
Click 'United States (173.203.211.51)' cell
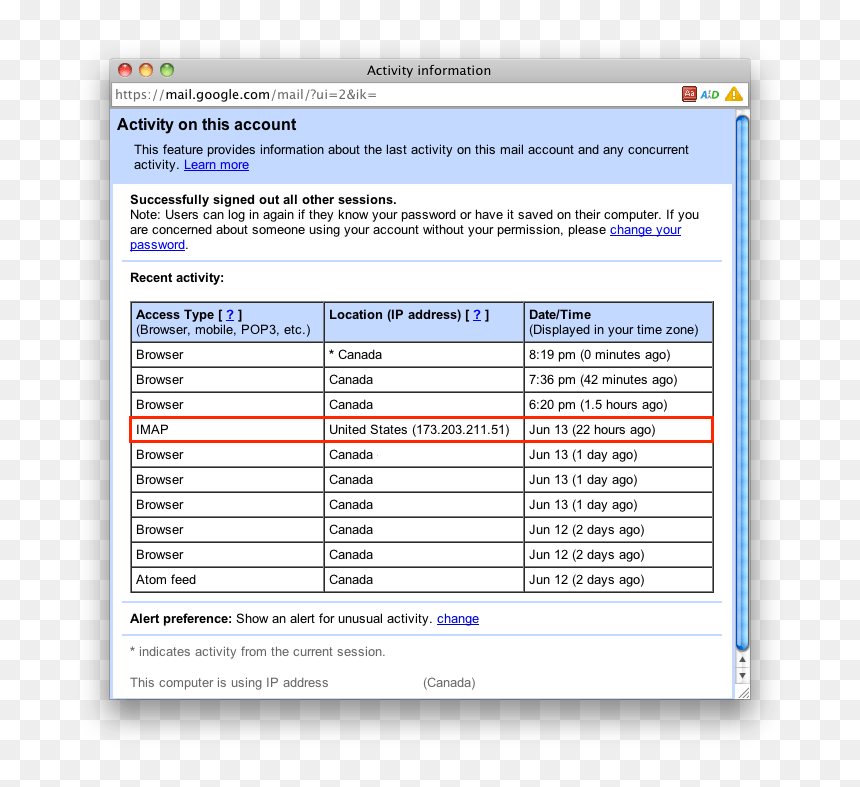[424, 429]
